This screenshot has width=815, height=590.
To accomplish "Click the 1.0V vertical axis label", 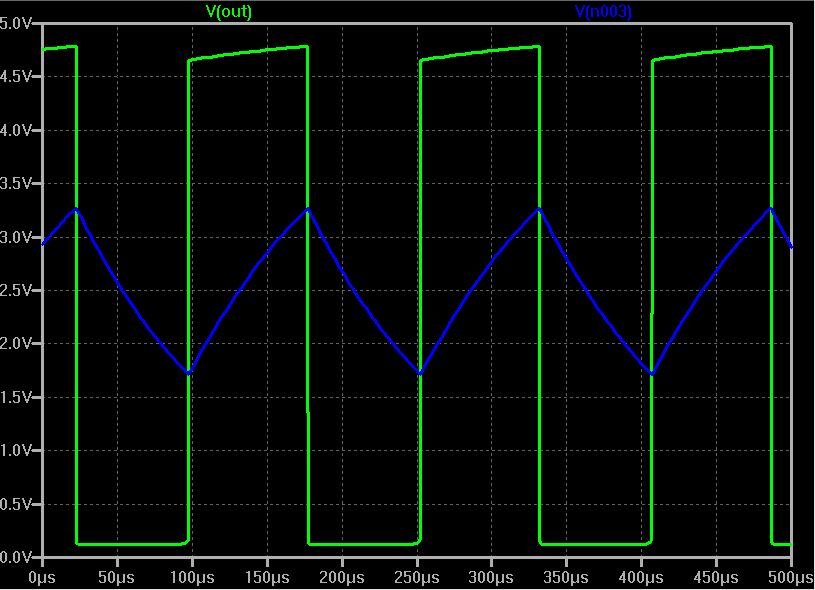I will 16,450.
